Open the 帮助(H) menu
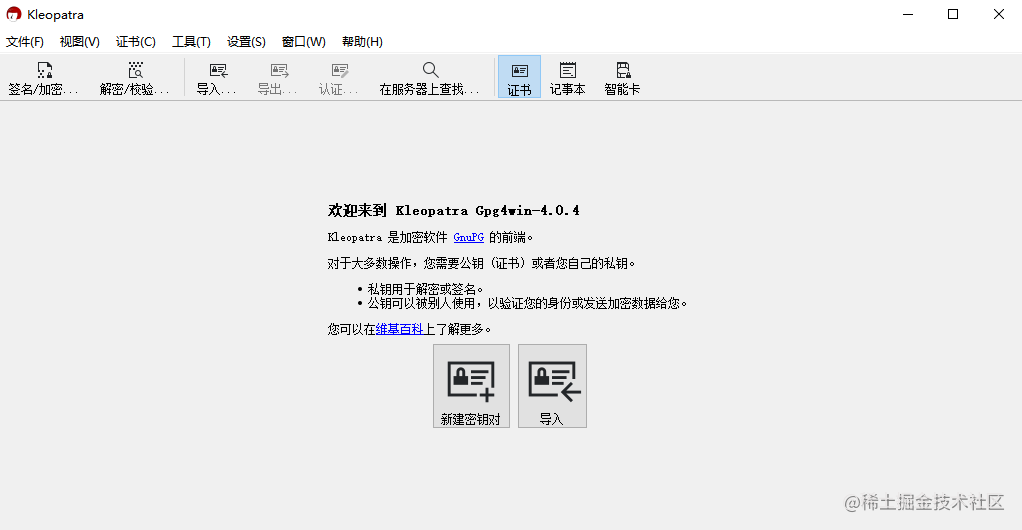 [362, 42]
